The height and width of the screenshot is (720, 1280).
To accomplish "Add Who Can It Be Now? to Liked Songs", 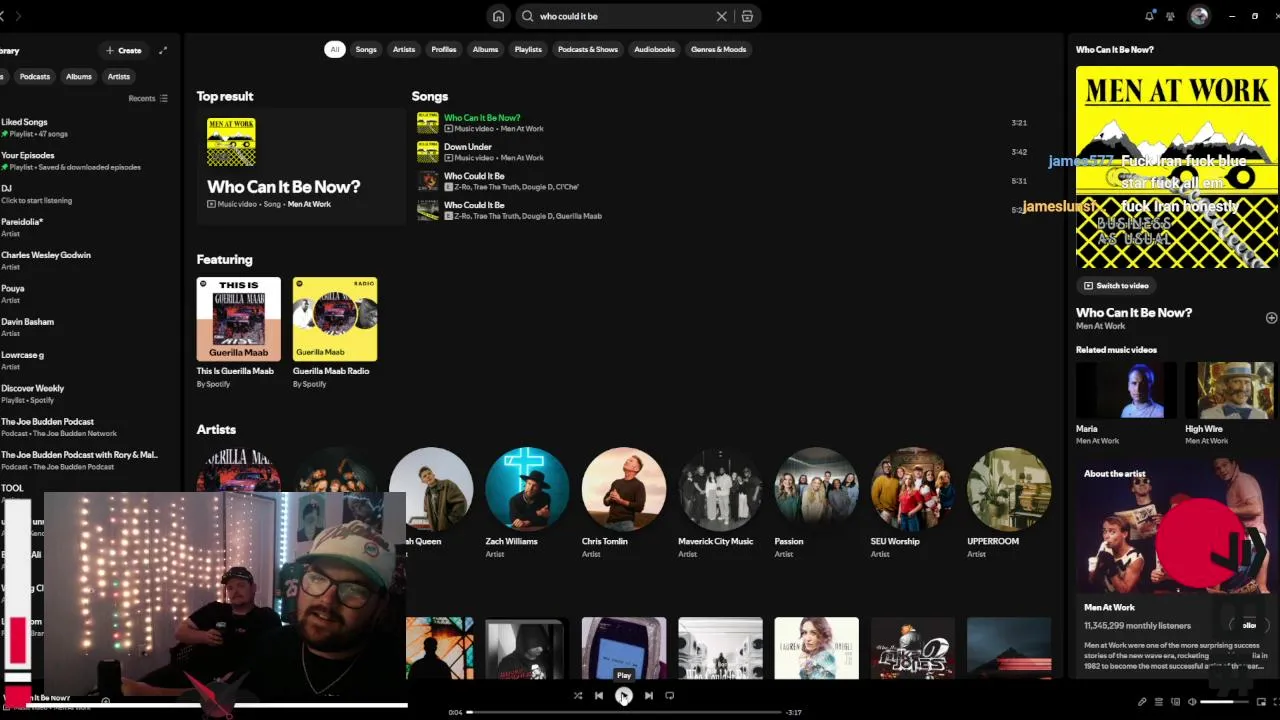I will tap(1271, 318).
